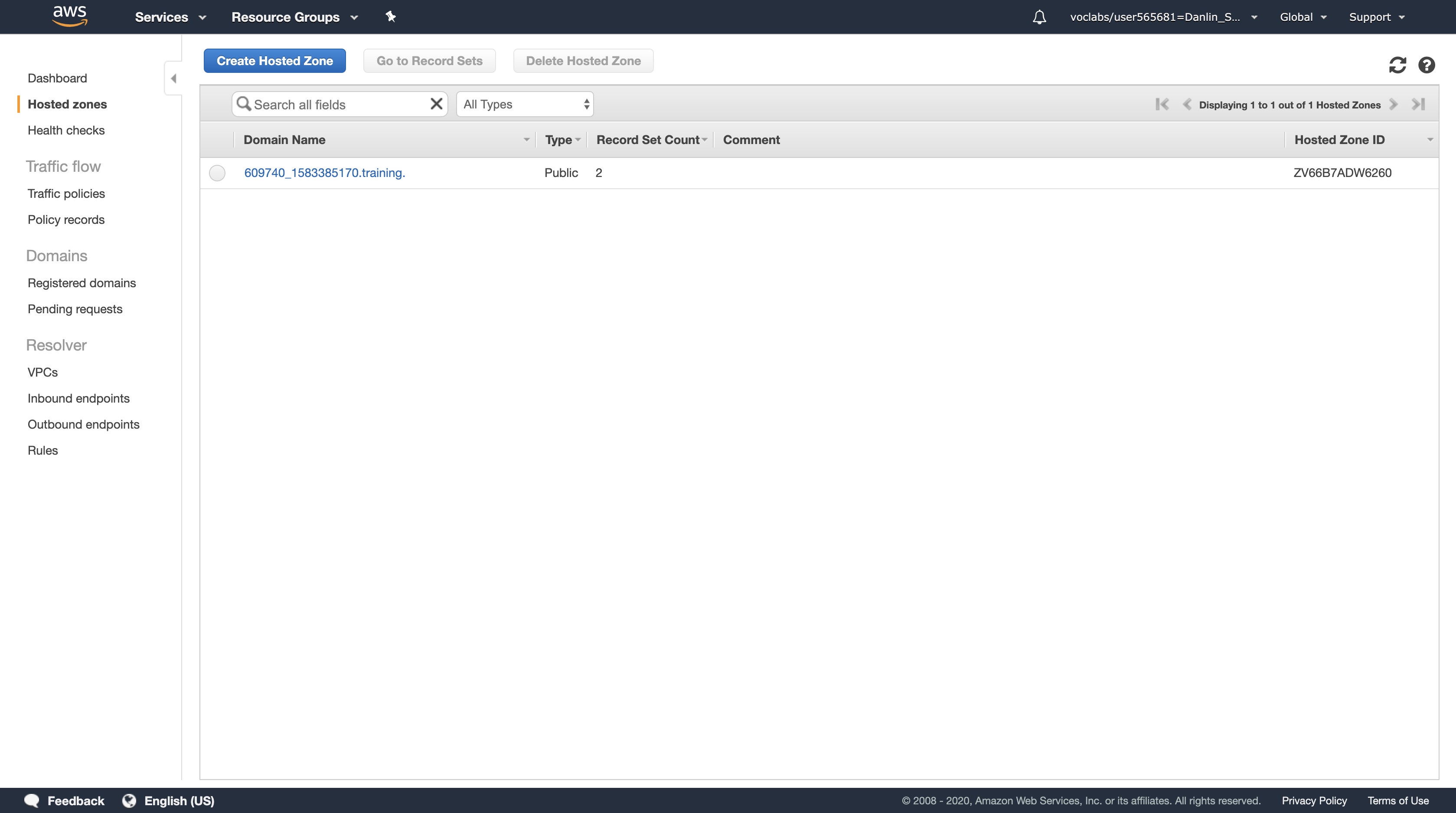The height and width of the screenshot is (813, 1456).
Task: Jump to first page of hosted zones
Action: [1162, 104]
